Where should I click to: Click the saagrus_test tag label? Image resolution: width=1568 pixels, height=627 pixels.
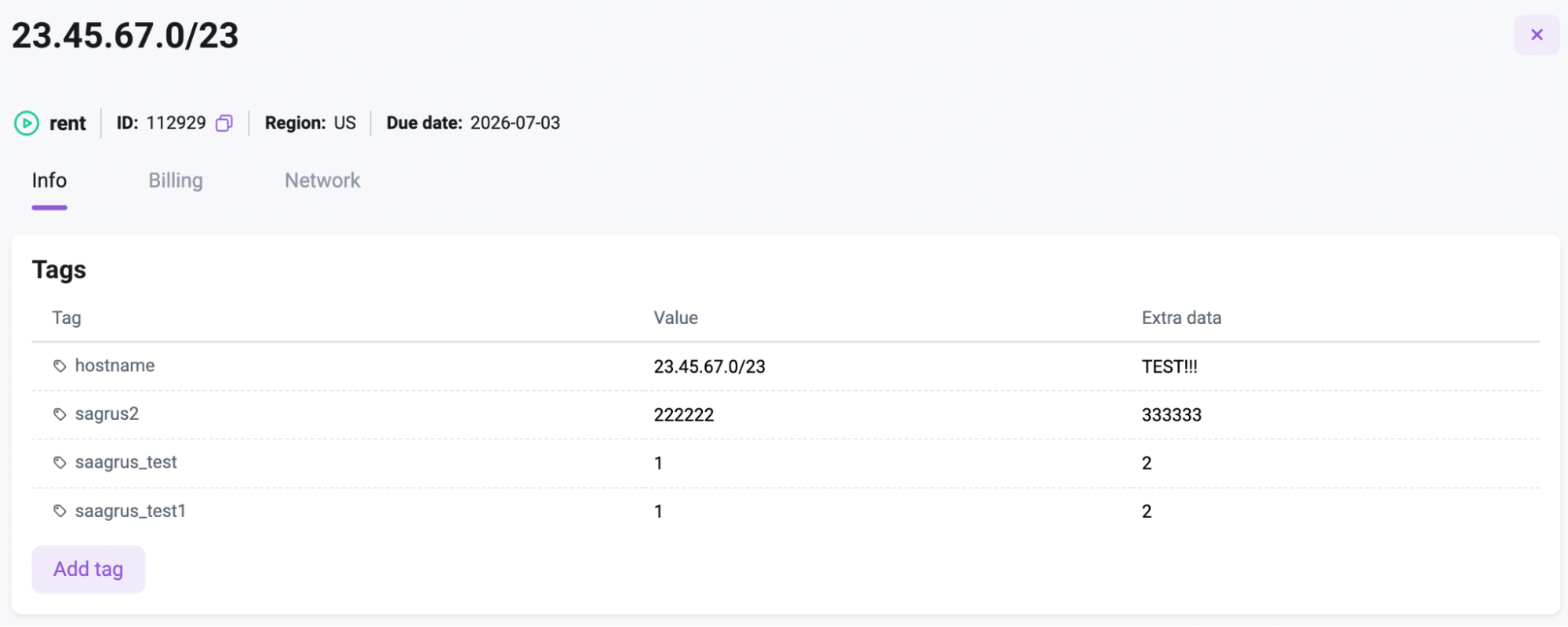[126, 463]
